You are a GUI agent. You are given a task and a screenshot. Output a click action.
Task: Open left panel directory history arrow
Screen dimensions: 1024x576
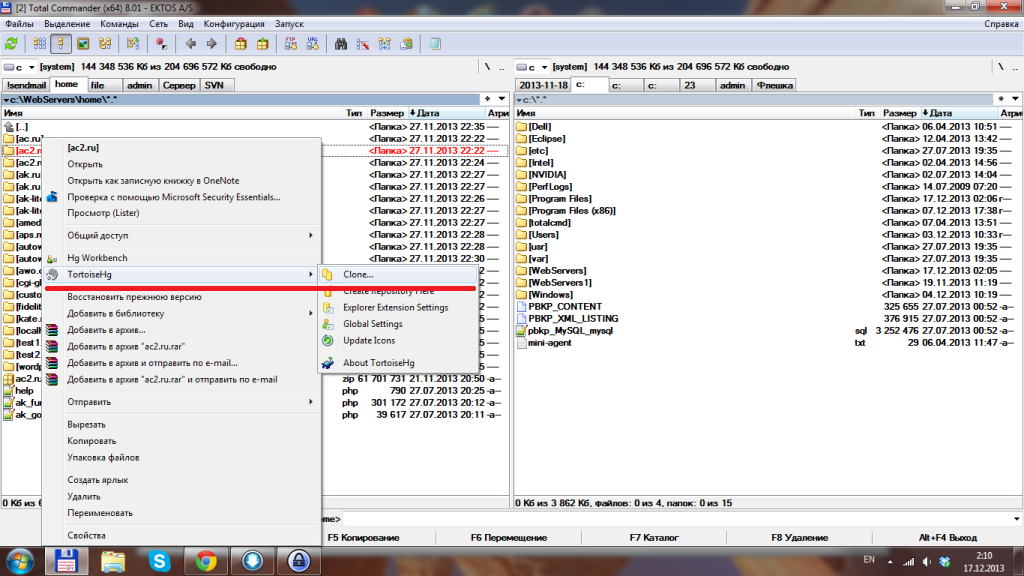coord(502,99)
